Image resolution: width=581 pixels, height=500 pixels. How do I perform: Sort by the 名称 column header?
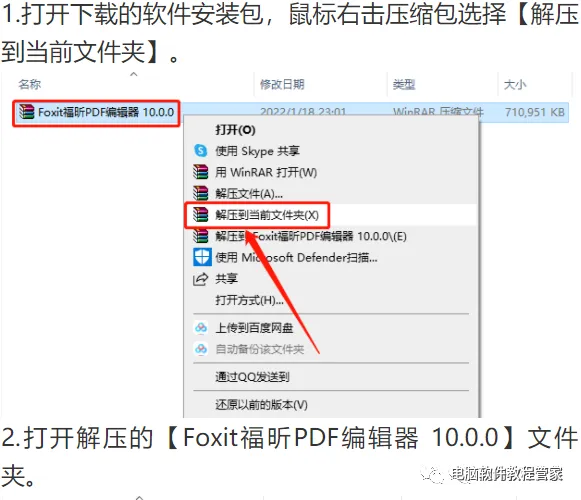click(x=30, y=85)
